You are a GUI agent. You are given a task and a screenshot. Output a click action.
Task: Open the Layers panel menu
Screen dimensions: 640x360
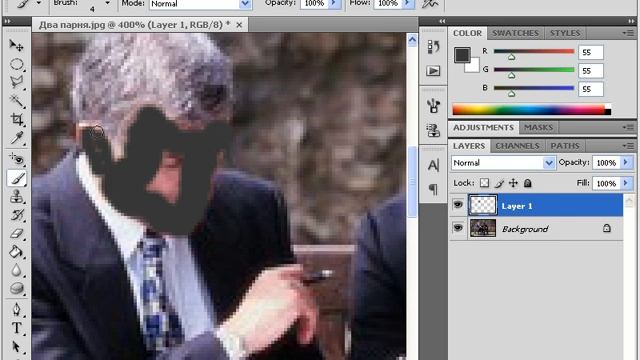coord(629,146)
